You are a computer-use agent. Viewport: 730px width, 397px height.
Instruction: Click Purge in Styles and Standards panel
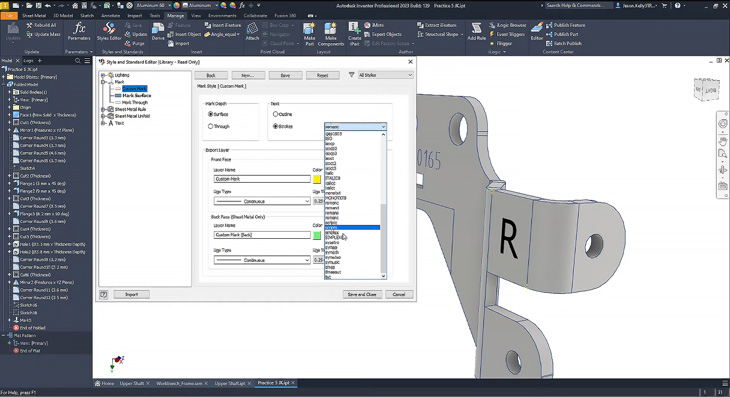tap(135, 43)
